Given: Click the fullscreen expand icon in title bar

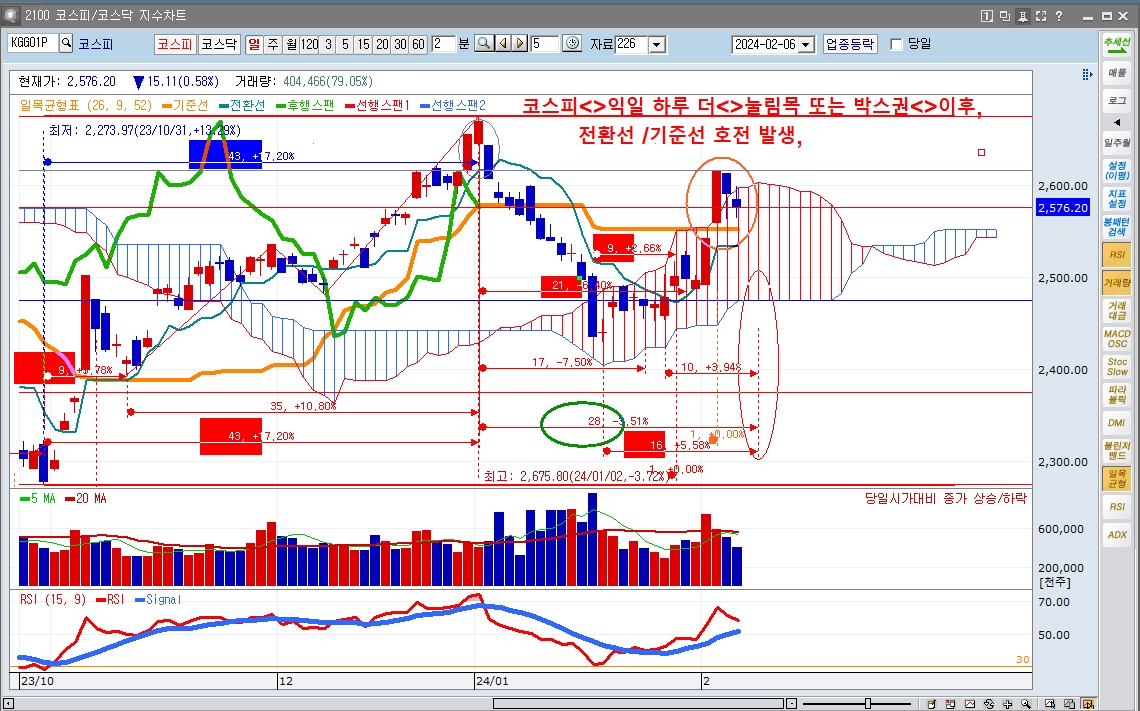Looking at the screenshot, I should [x=1040, y=15].
